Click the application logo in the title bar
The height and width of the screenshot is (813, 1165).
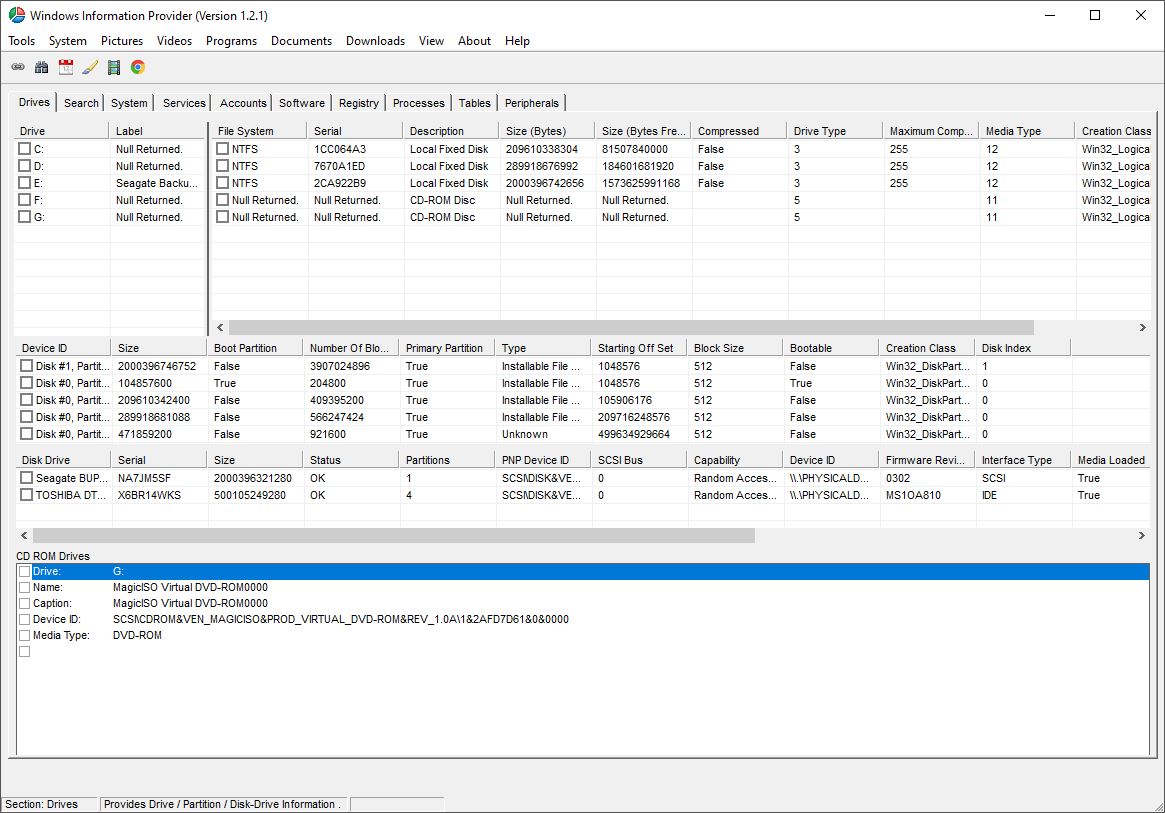pyautogui.click(x=17, y=15)
